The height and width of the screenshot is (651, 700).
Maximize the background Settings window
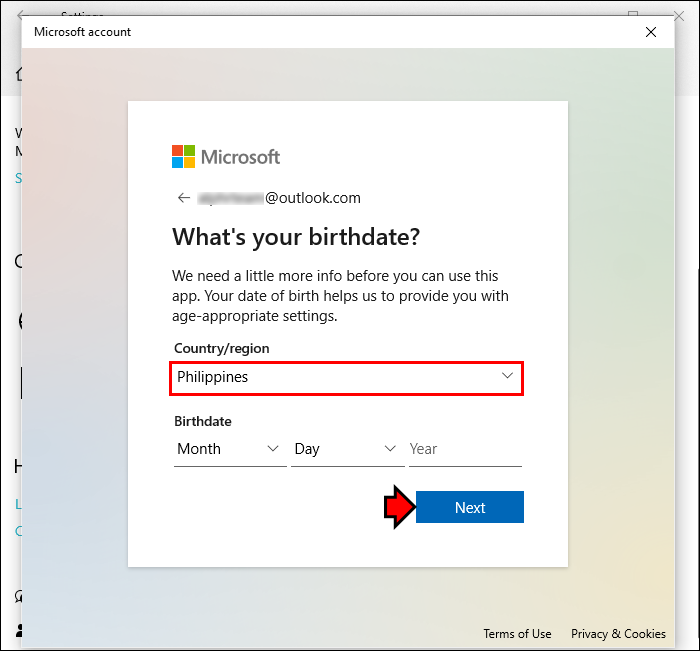point(633,15)
